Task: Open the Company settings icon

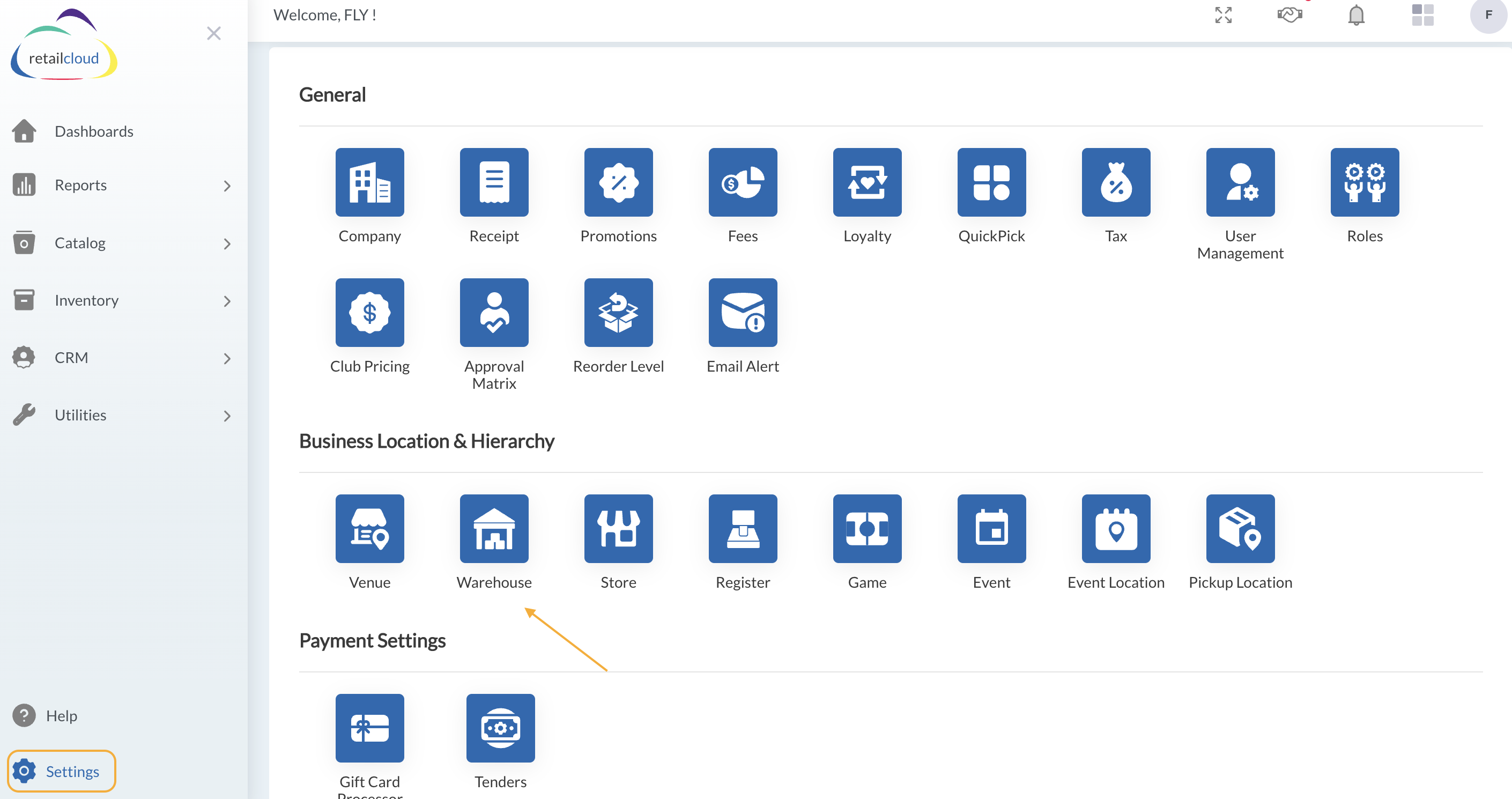Action: coord(370,182)
